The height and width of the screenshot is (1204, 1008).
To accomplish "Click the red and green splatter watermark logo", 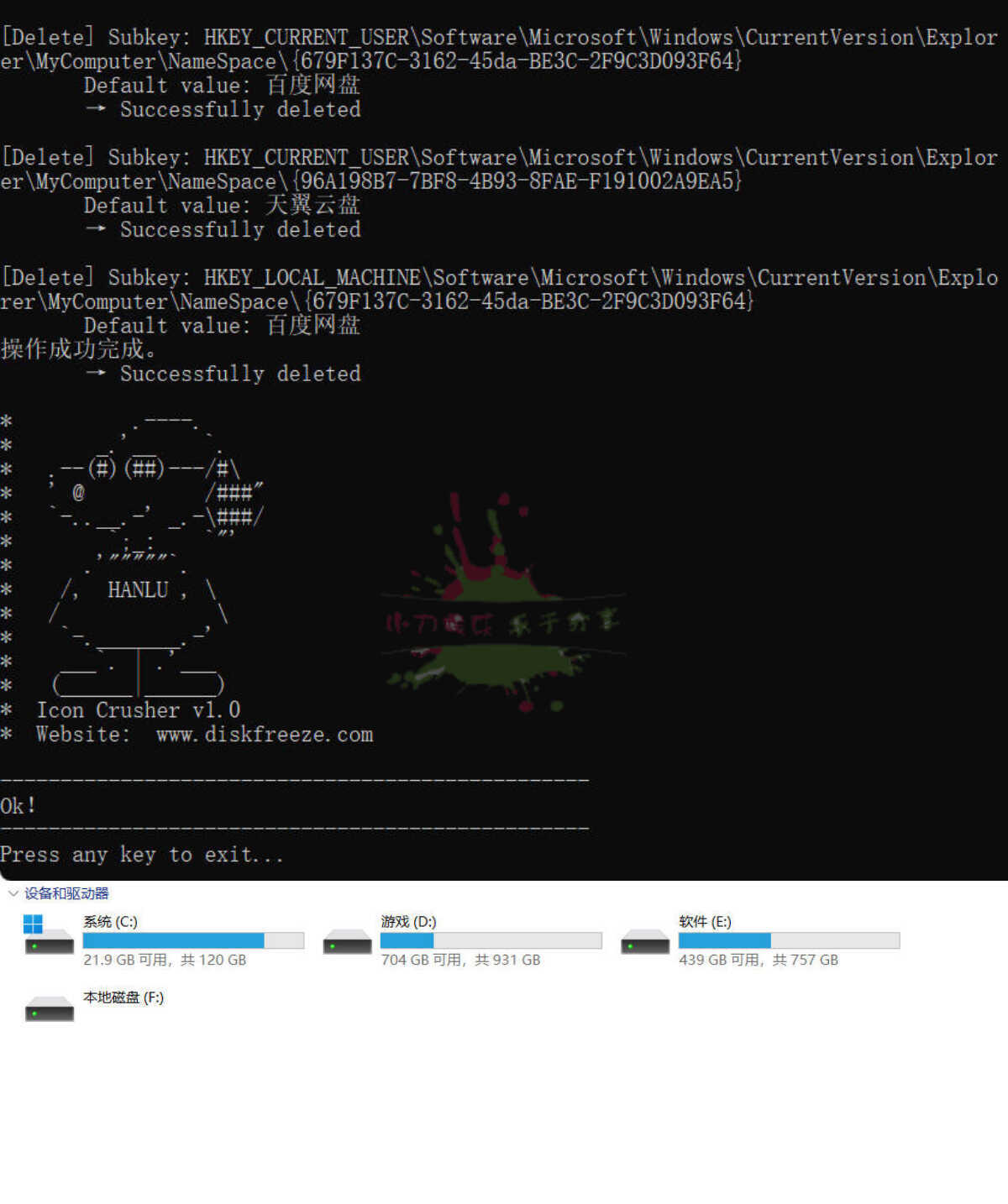I will 501,606.
